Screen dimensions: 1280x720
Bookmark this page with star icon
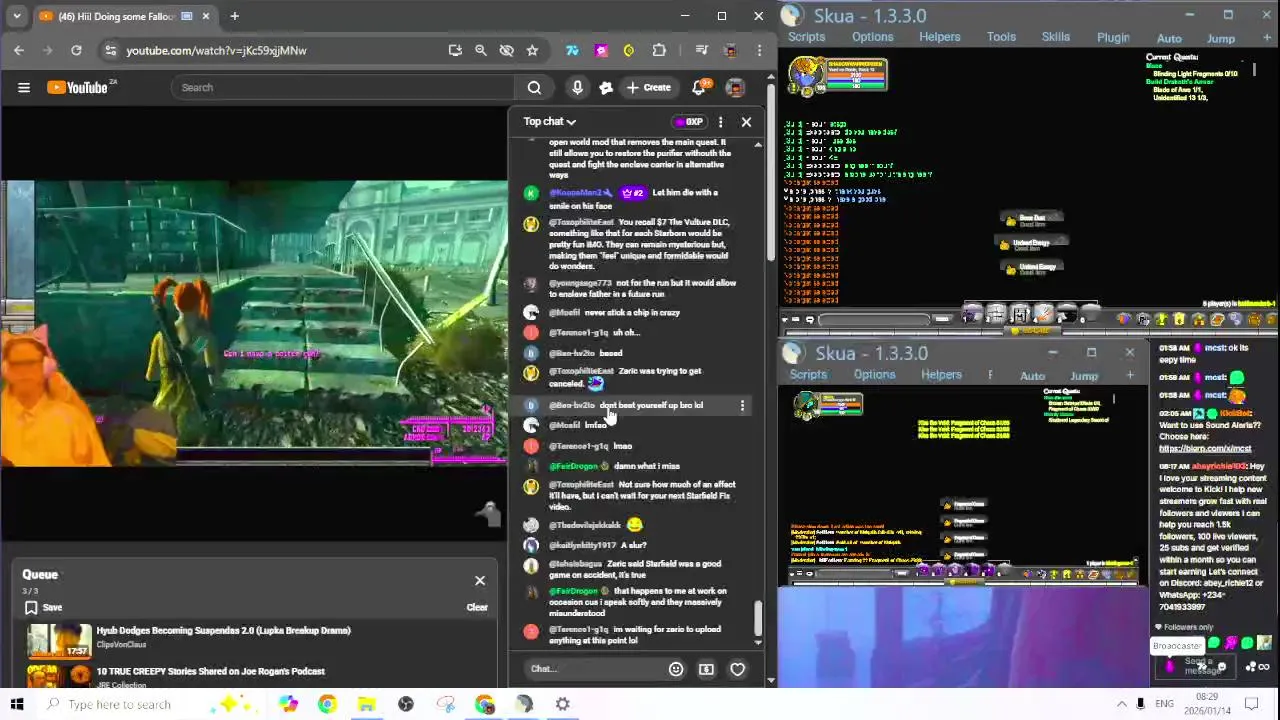tap(532, 50)
